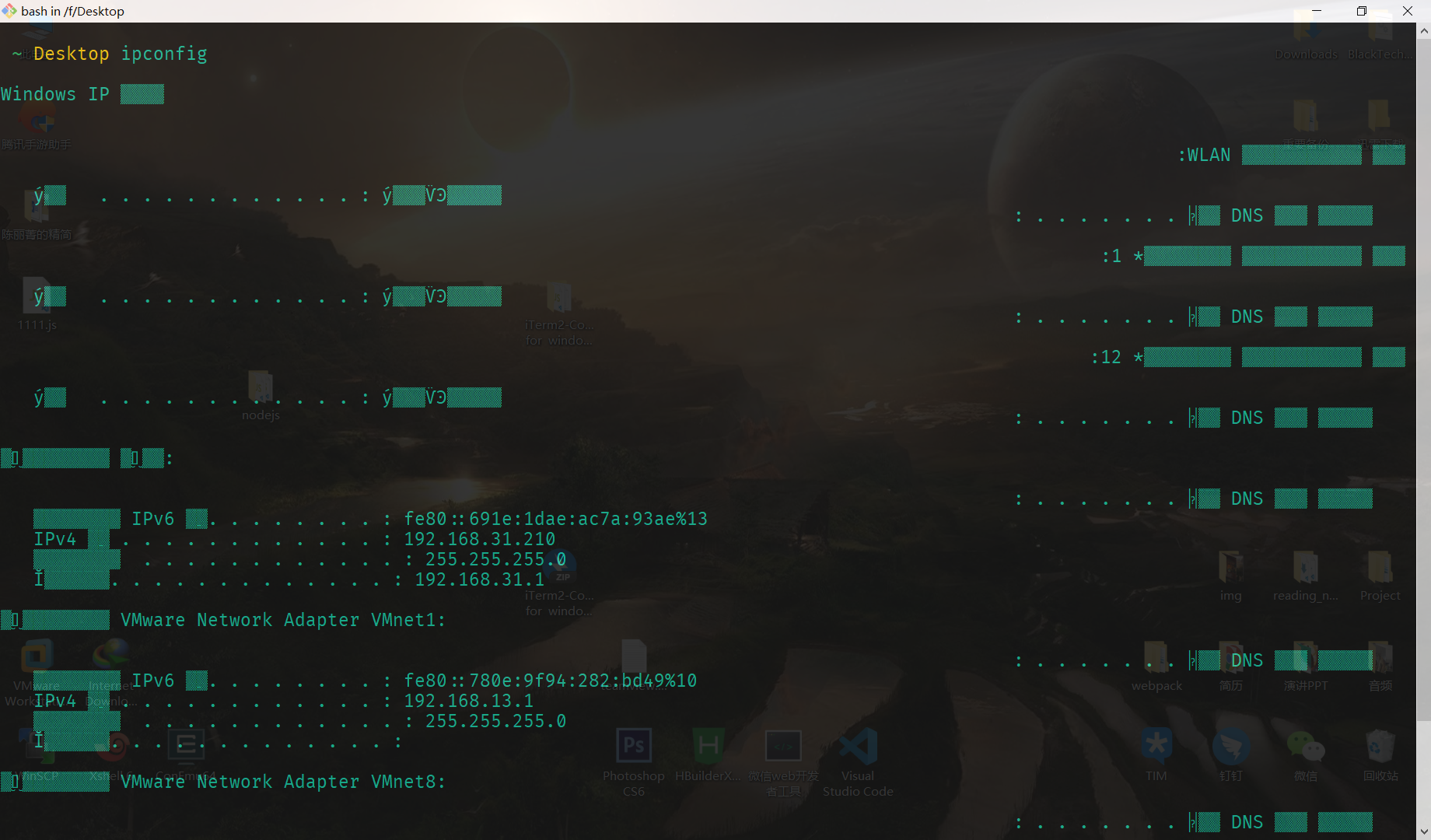Open Photoshop CS6 from the desktop
1431x840 pixels.
(x=632, y=747)
